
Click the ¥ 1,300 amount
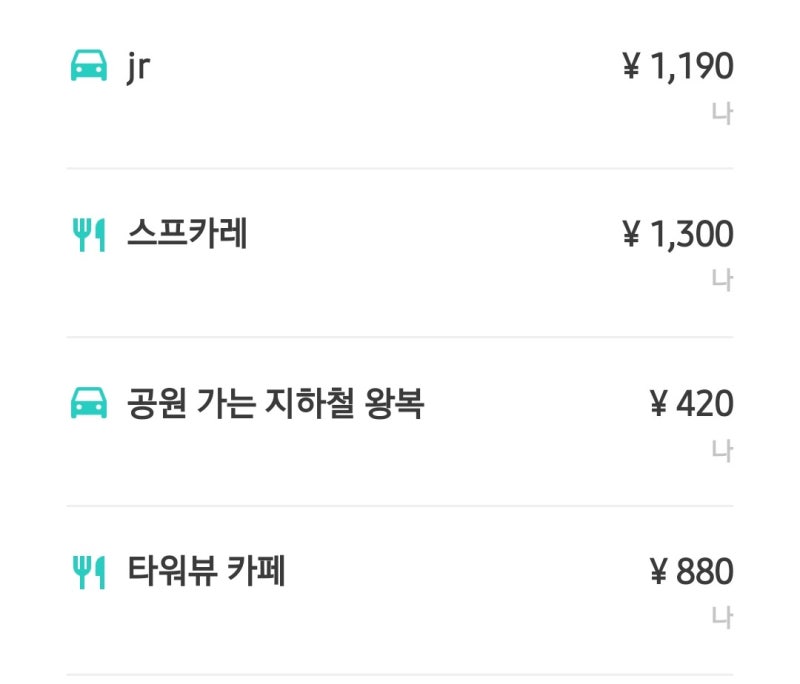coord(678,234)
